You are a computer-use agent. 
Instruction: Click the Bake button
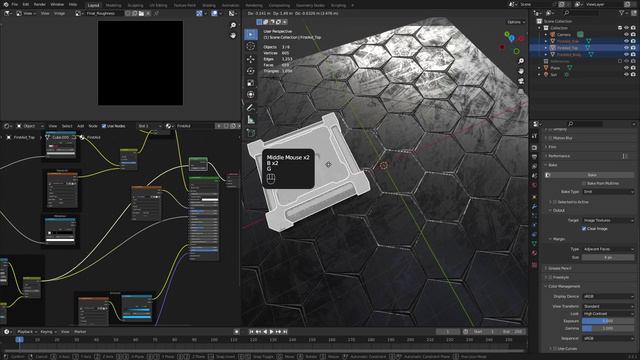[592, 175]
